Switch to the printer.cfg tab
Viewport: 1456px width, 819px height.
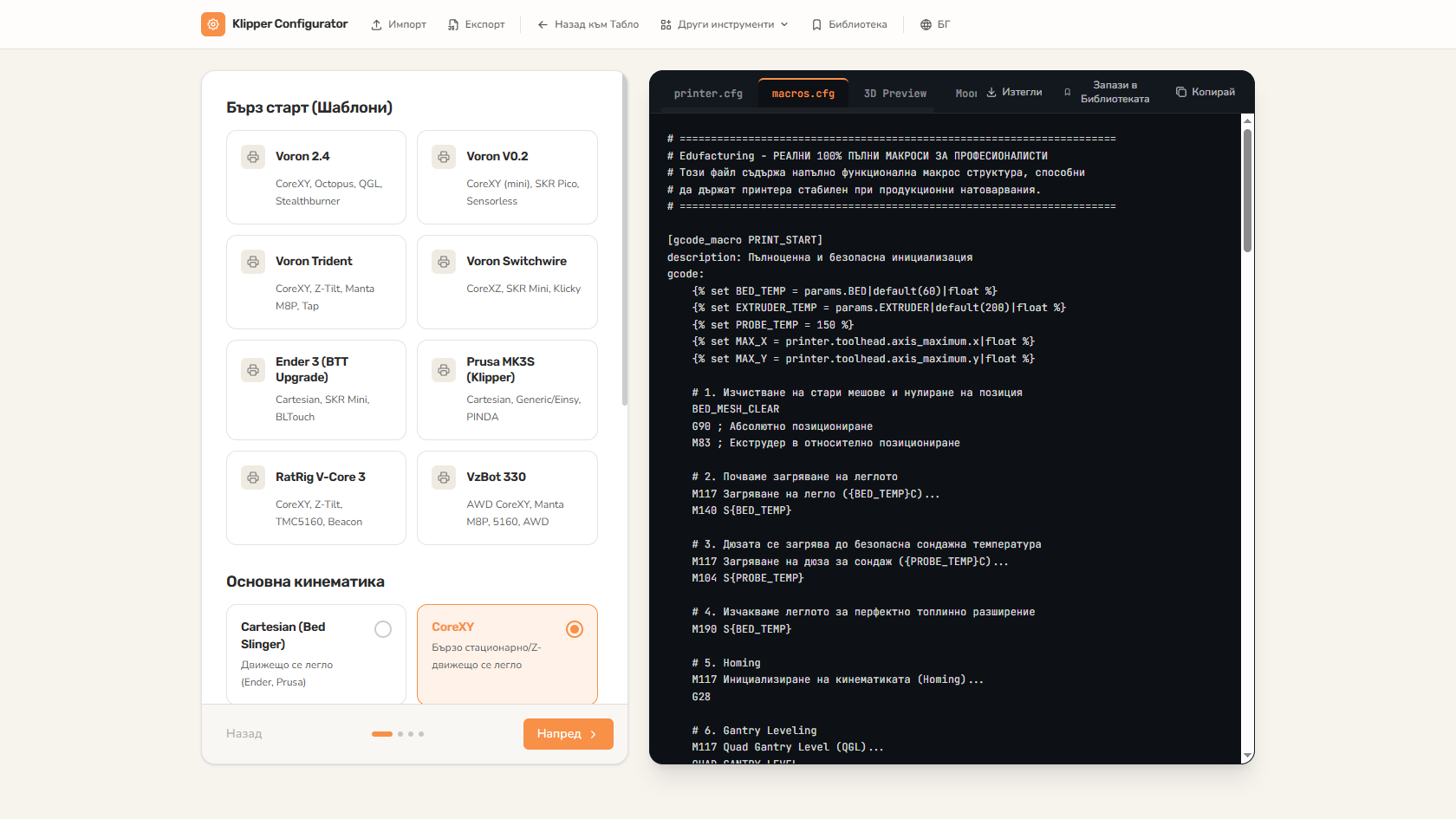tap(708, 94)
